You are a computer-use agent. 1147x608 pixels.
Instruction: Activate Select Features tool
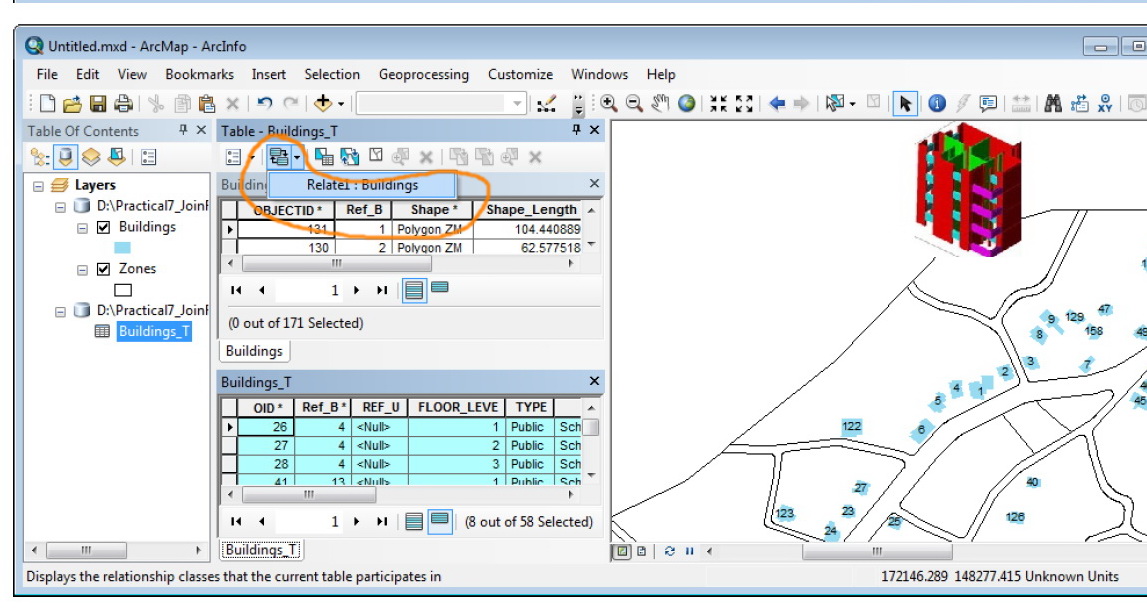tap(834, 104)
